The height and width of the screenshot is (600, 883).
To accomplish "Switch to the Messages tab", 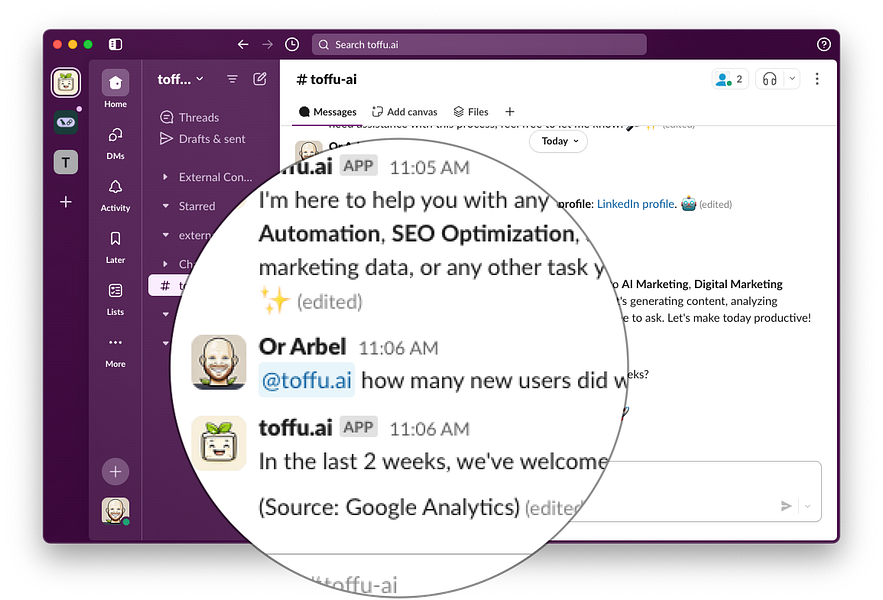I will pyautogui.click(x=327, y=112).
